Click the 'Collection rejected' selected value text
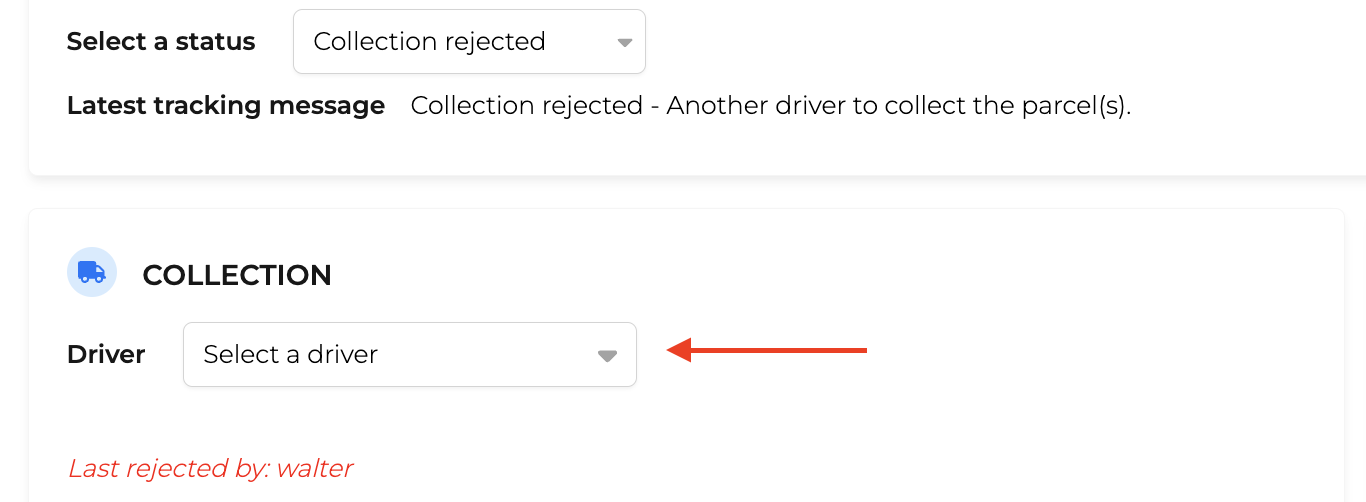1366x502 pixels. (x=429, y=42)
